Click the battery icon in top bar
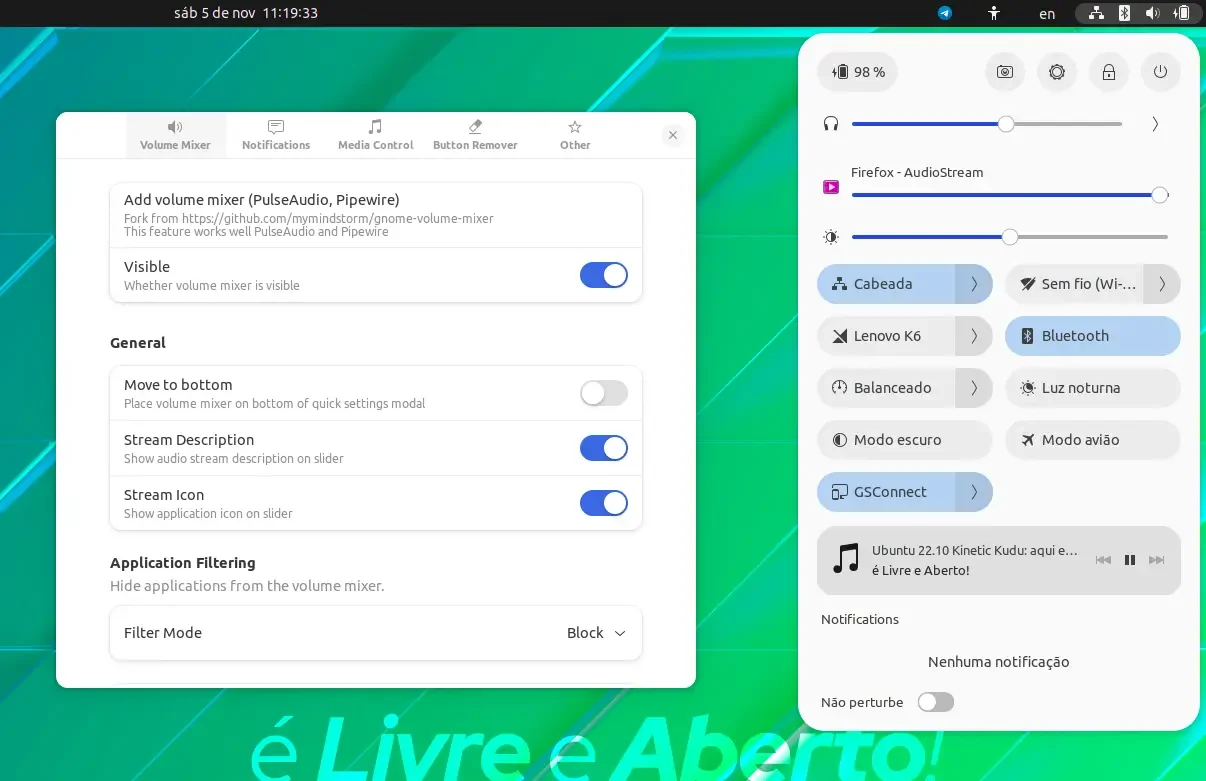1206x781 pixels. [1180, 13]
